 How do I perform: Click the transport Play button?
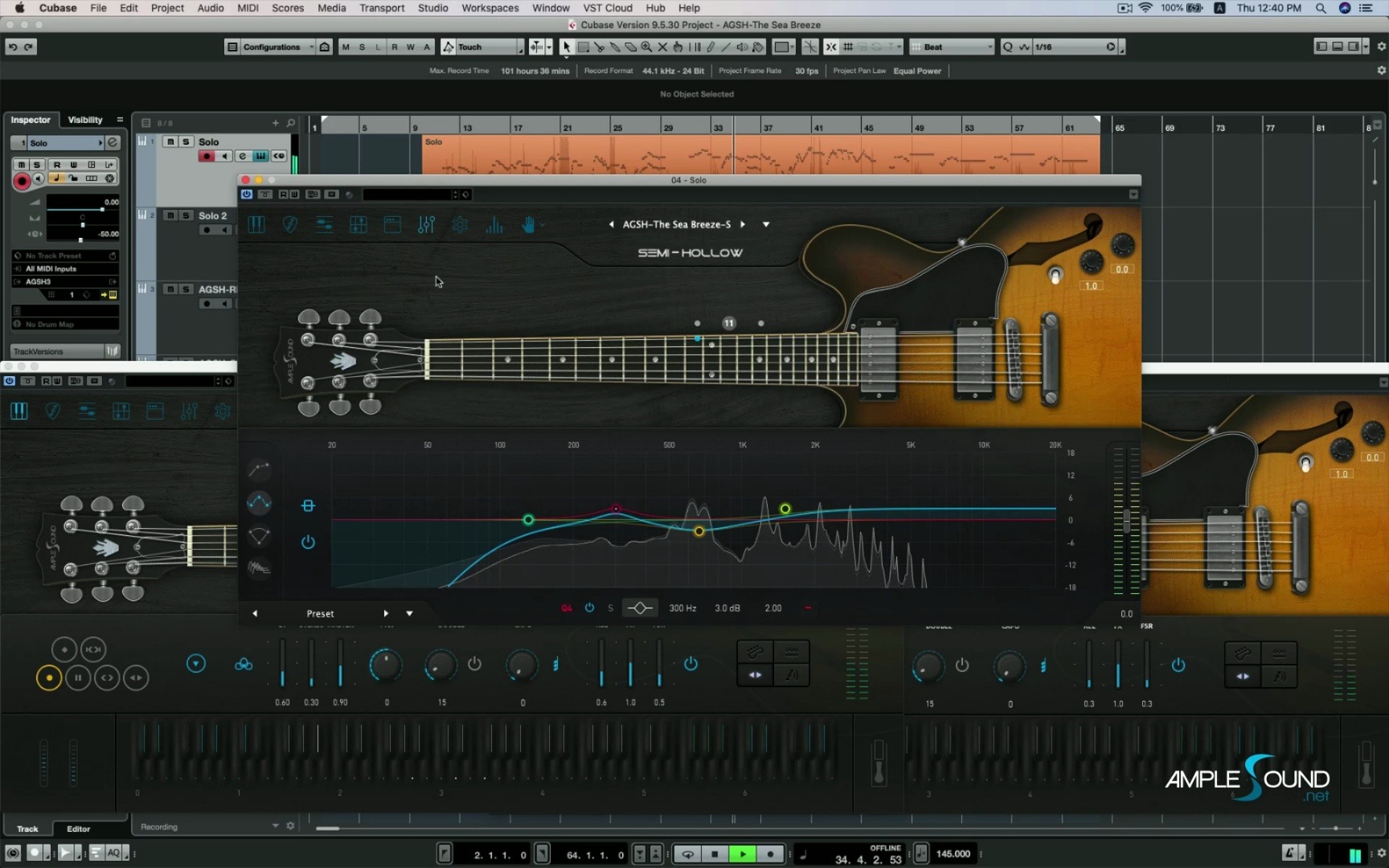[x=742, y=854]
